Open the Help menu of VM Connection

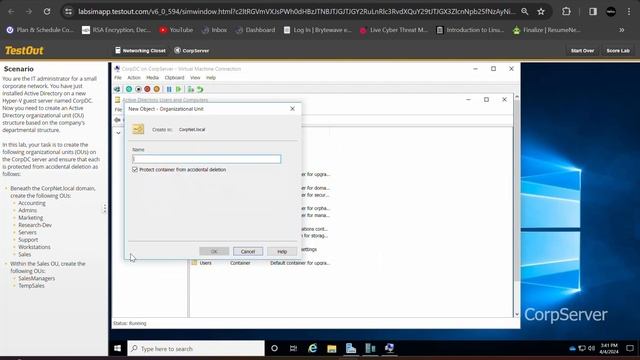[211, 78]
